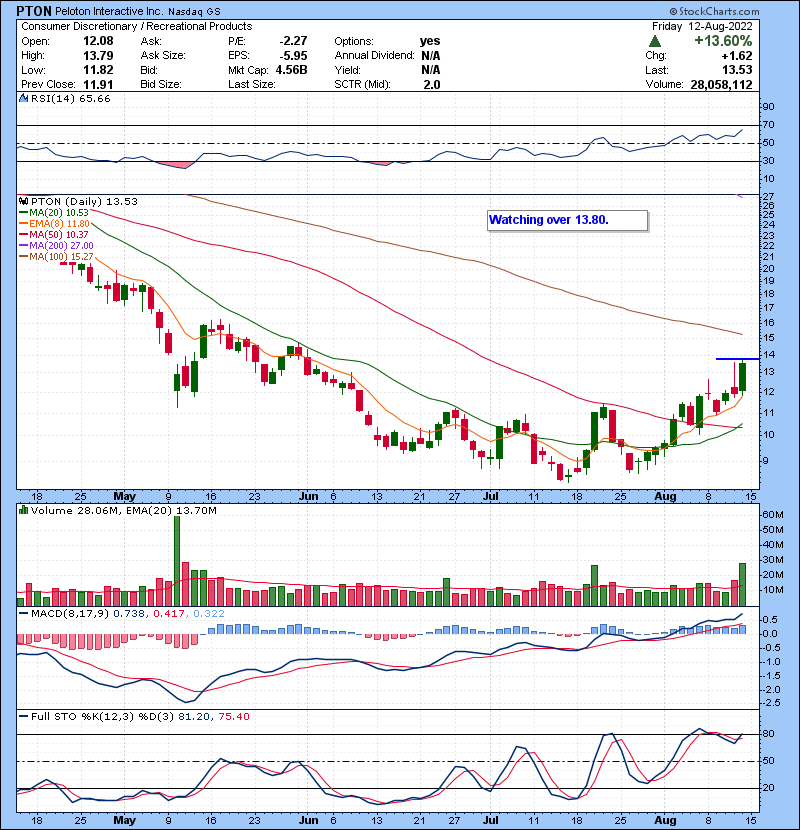Click the Peloton Interactive Inc. company name
Screen dimensions: 800x830
click(x=110, y=11)
